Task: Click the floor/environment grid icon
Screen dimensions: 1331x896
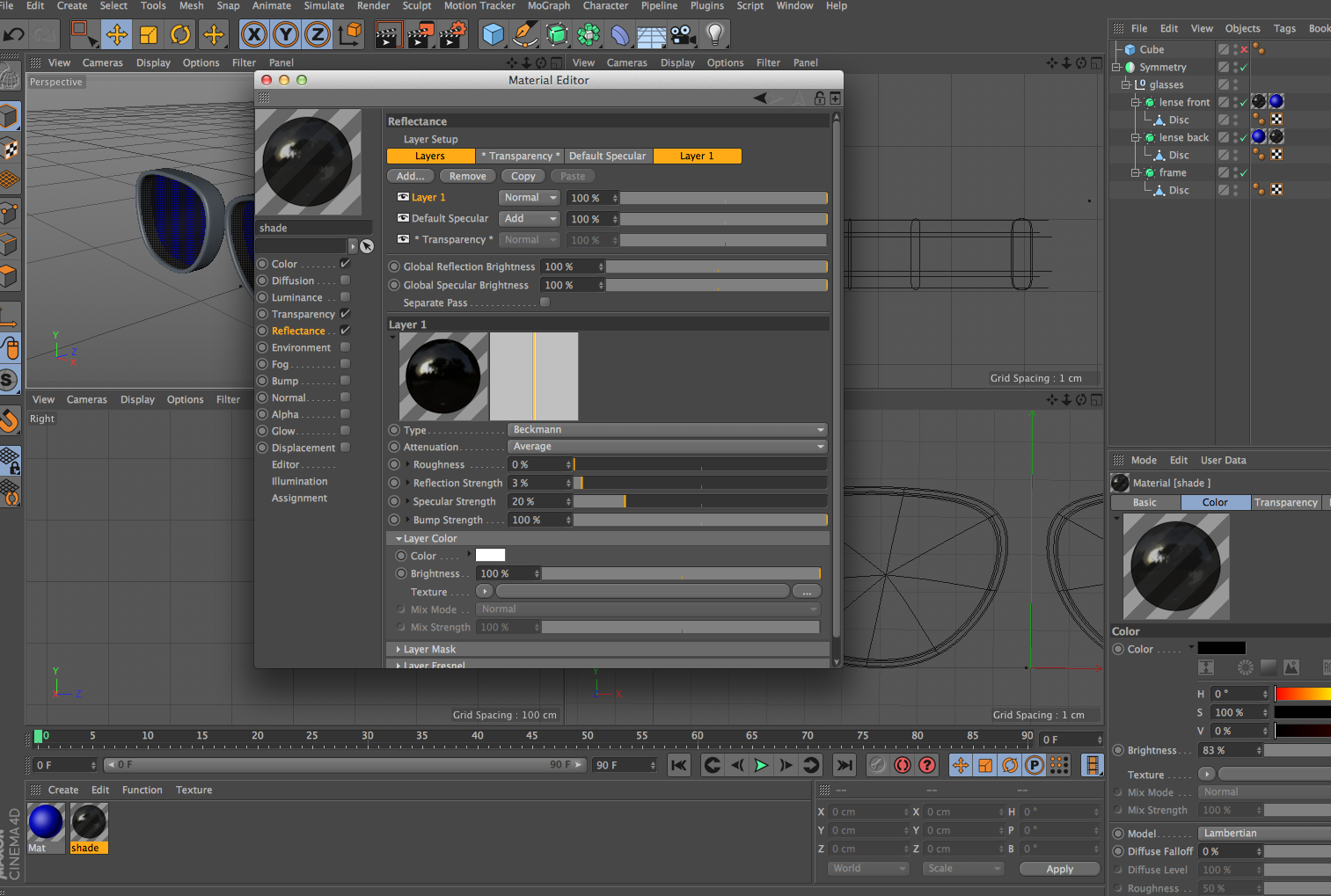Action: click(651, 36)
